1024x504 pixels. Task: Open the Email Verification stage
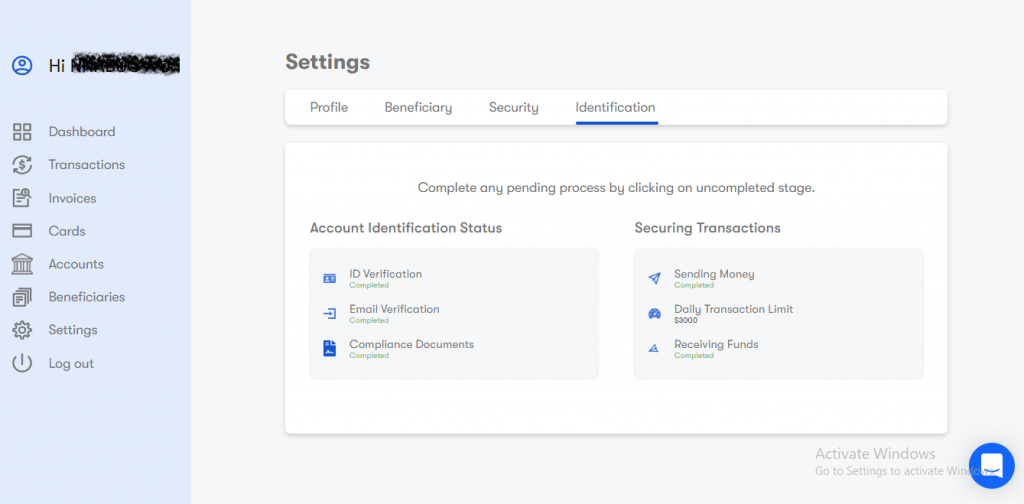click(x=394, y=309)
